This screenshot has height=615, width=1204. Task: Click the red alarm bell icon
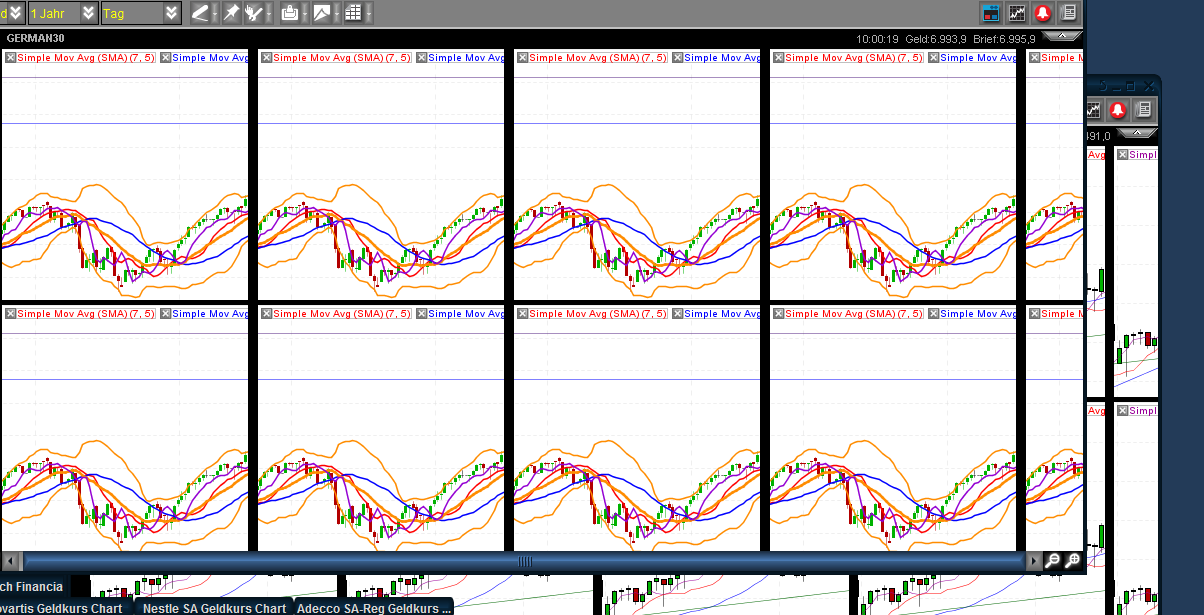pyautogui.click(x=1043, y=13)
